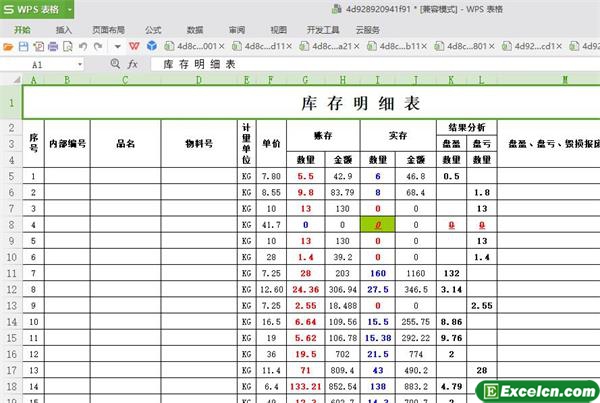
Task: Click the cell with value 15.38
Action: [378, 338]
